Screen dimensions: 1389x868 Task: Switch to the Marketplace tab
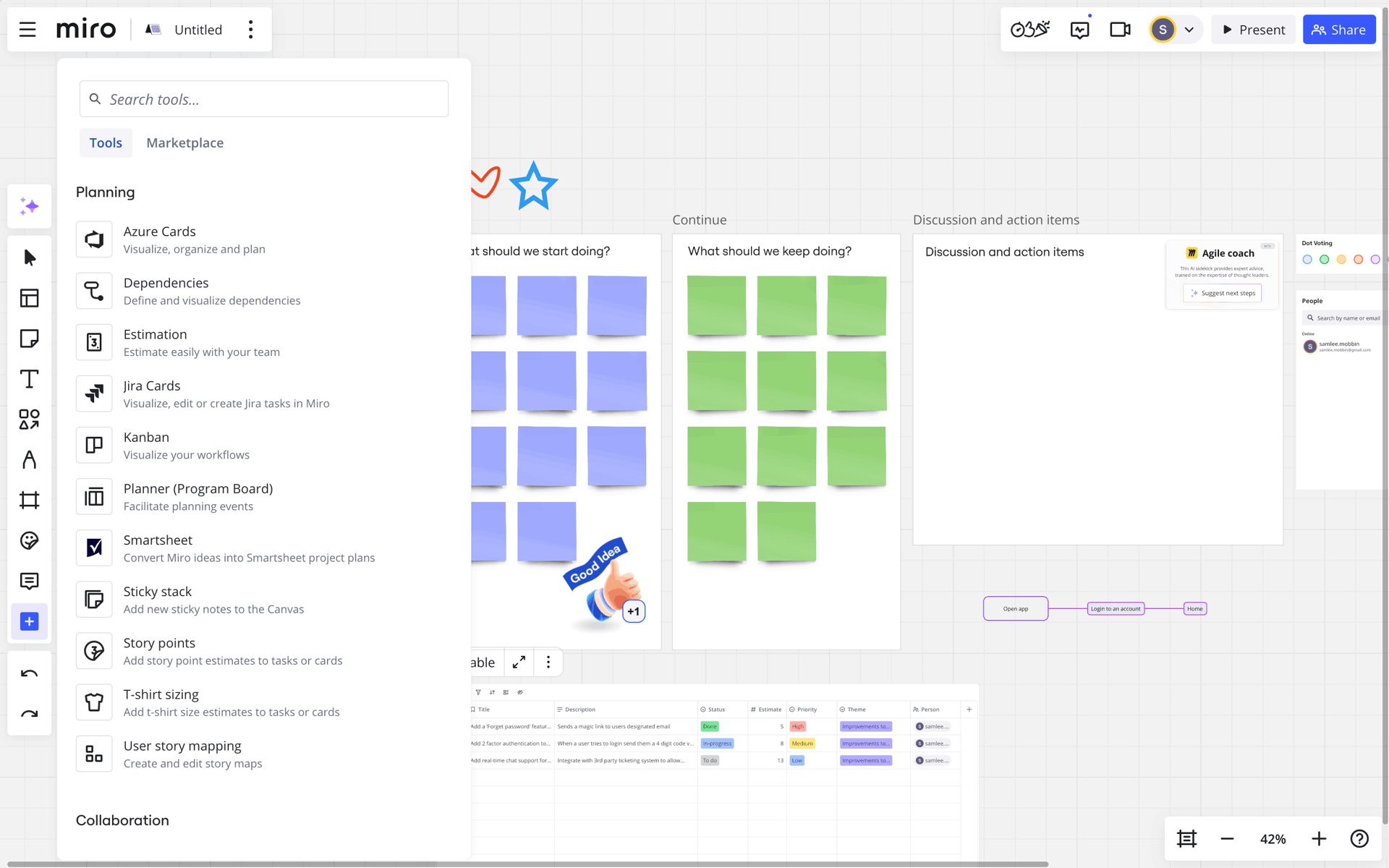184,143
